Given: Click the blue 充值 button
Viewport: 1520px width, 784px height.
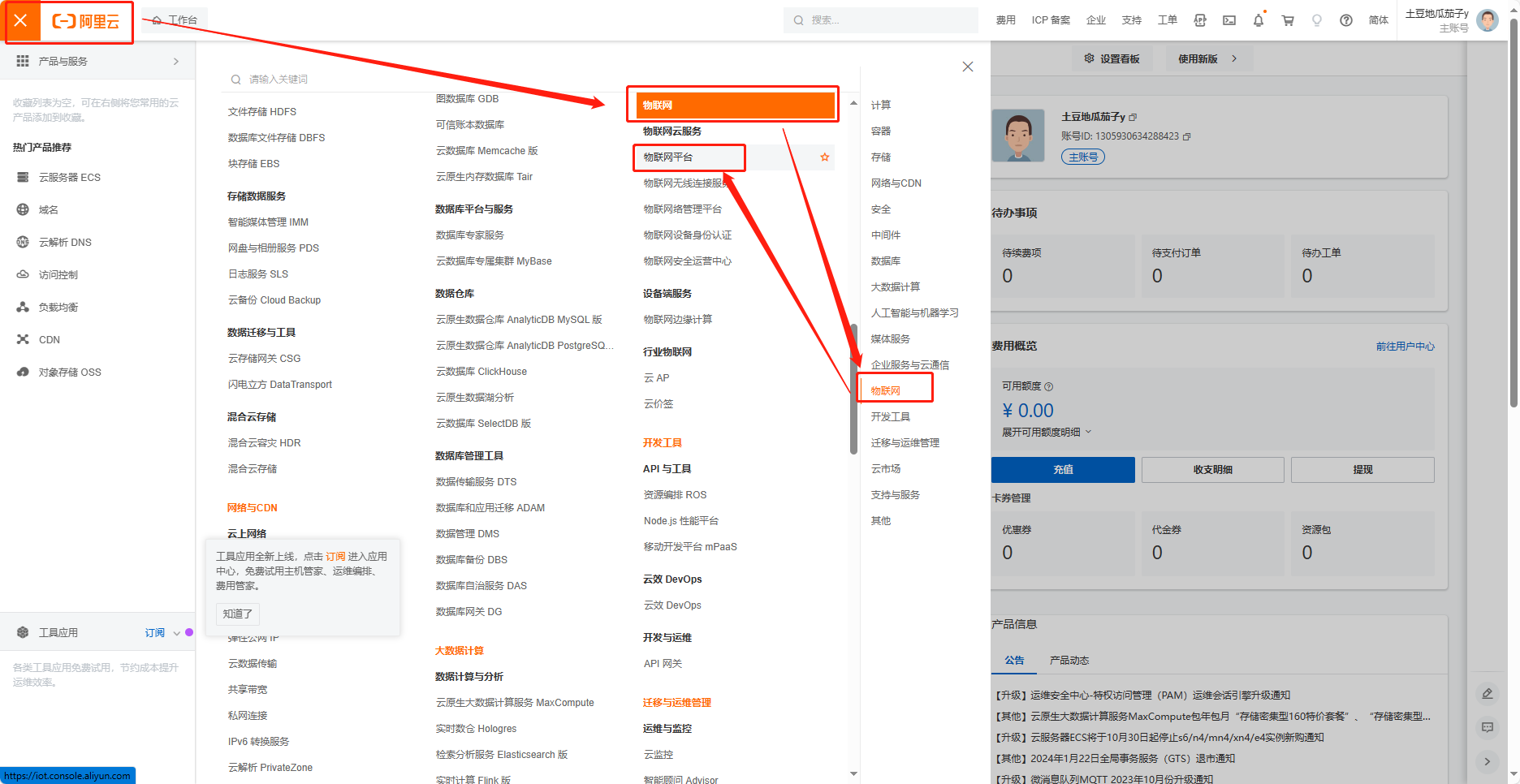Looking at the screenshot, I should (x=1063, y=470).
